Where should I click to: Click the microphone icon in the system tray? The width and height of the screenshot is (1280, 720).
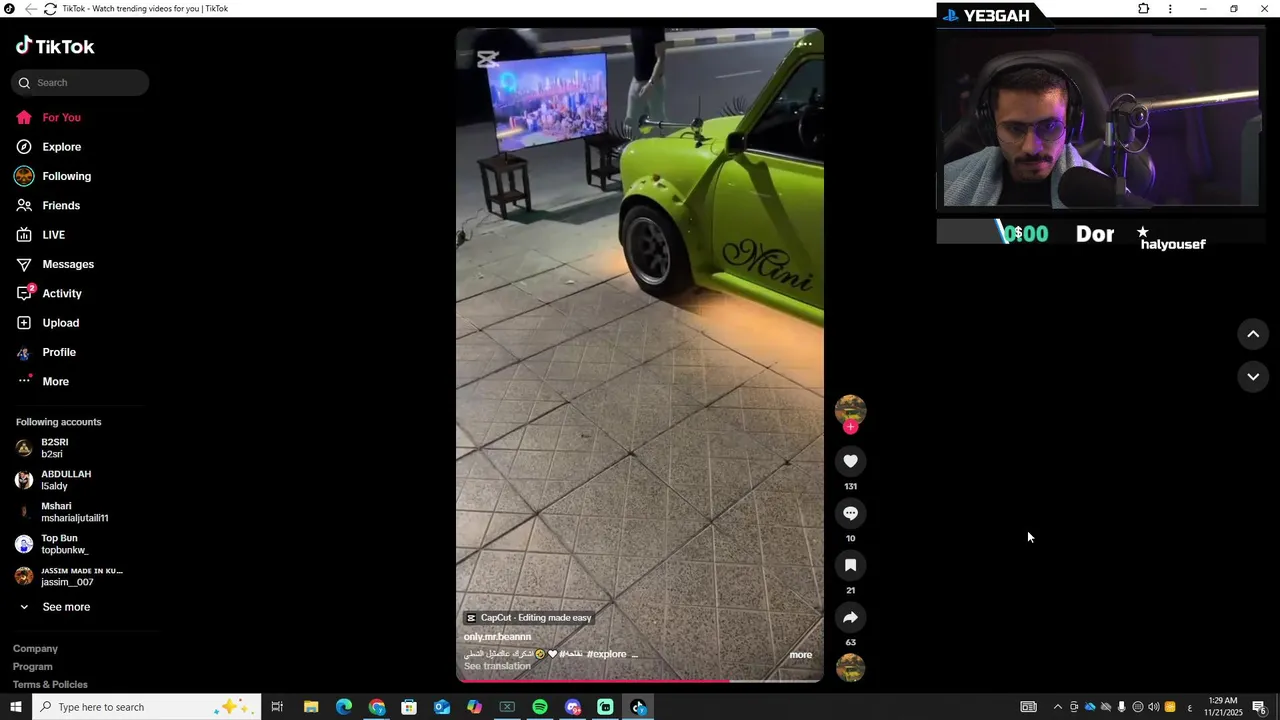(x=1122, y=707)
